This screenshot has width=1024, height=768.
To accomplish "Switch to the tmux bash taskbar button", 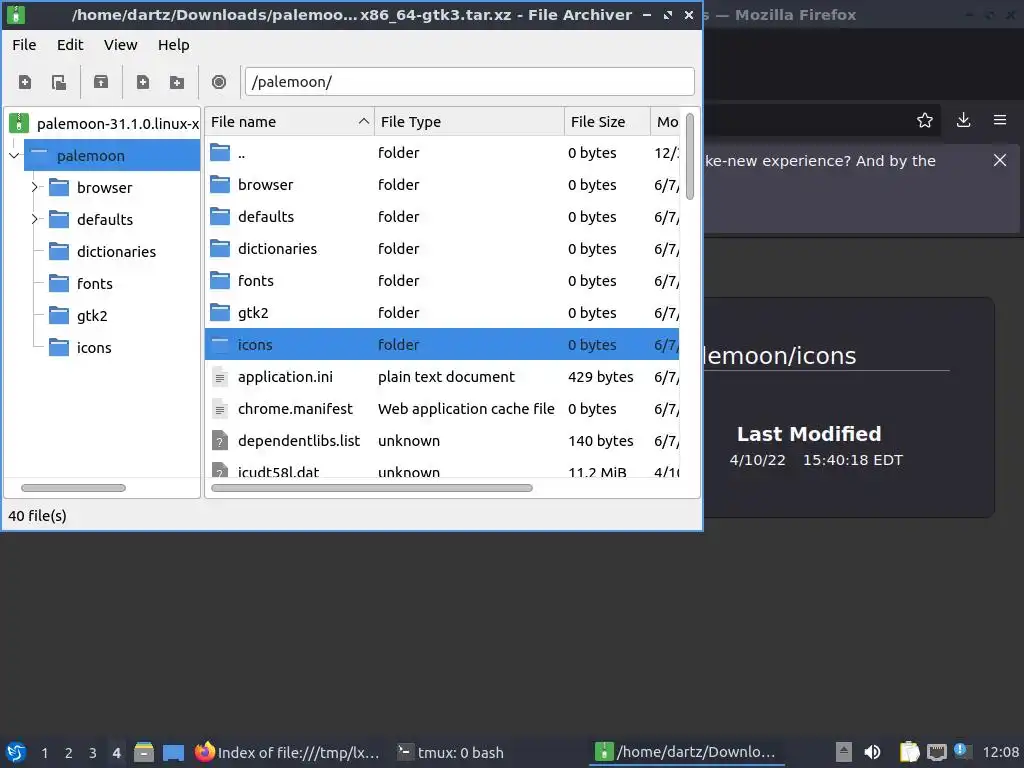I will coord(451,752).
